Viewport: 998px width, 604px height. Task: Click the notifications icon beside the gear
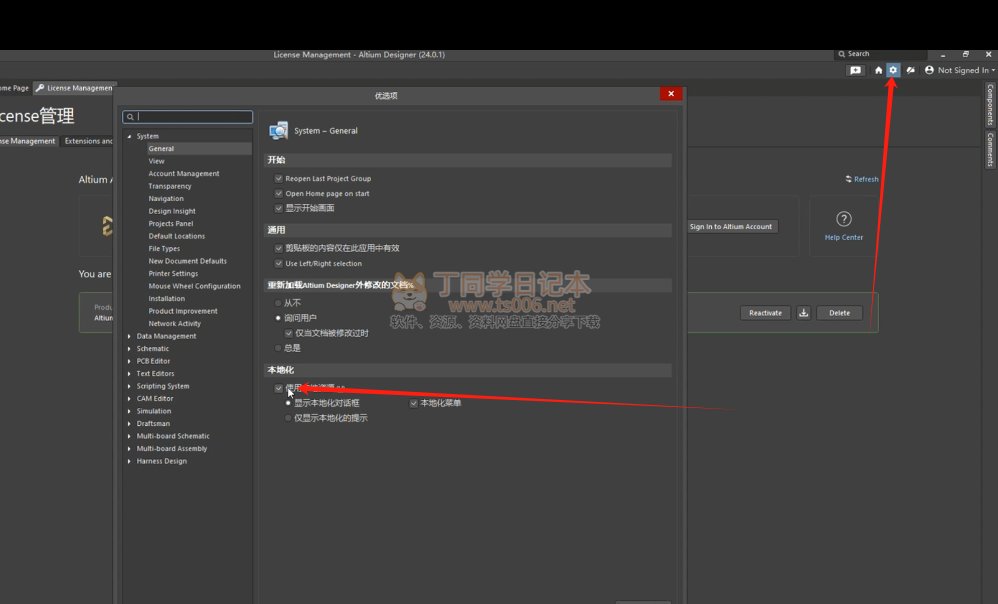pos(910,70)
